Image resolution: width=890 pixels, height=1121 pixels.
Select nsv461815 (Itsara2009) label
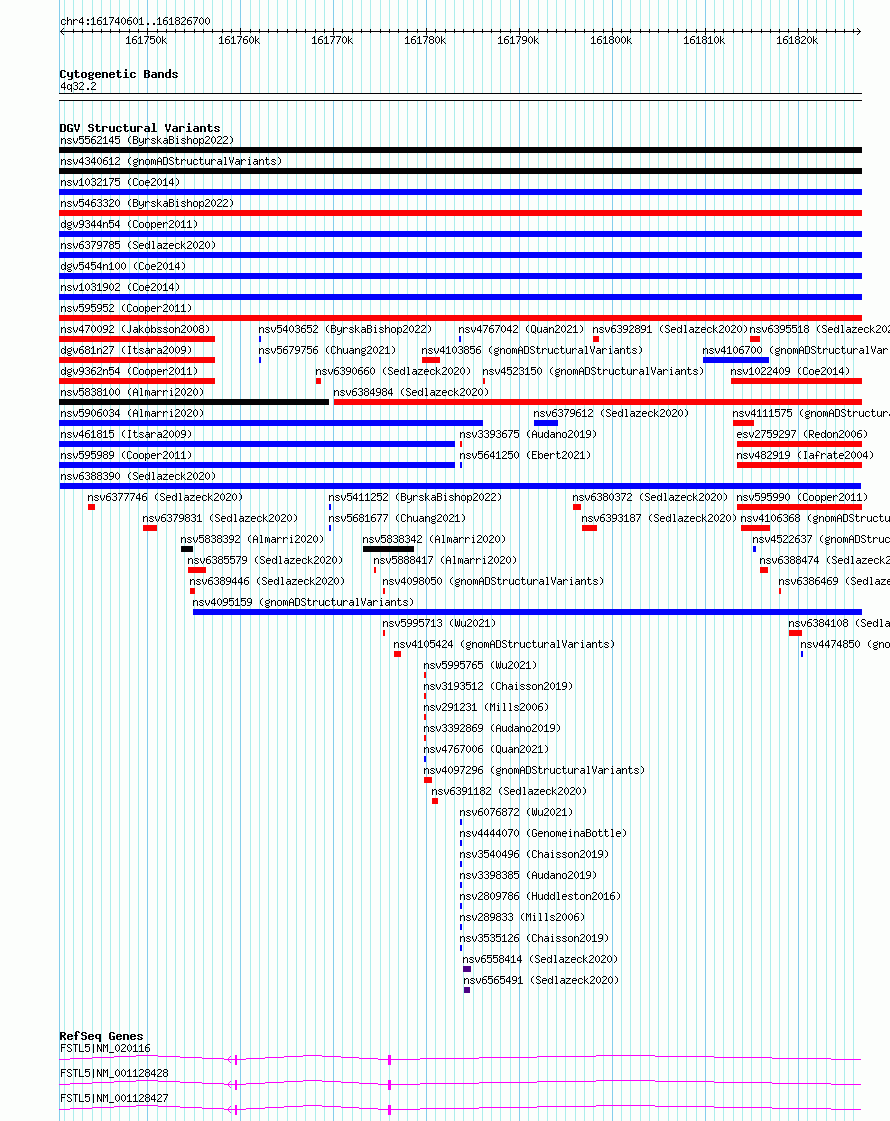coord(126,434)
